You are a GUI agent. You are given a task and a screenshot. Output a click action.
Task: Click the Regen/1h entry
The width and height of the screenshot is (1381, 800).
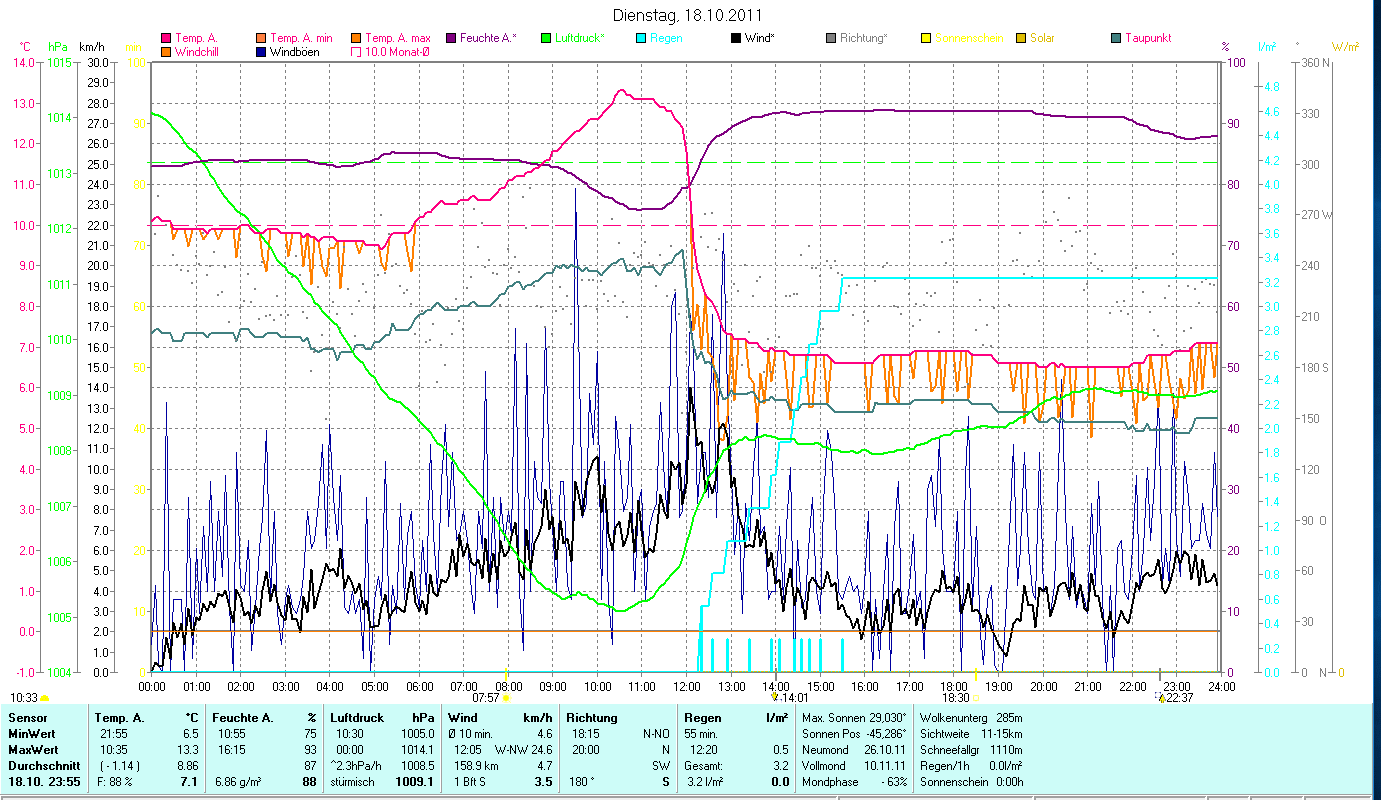[x=970, y=766]
